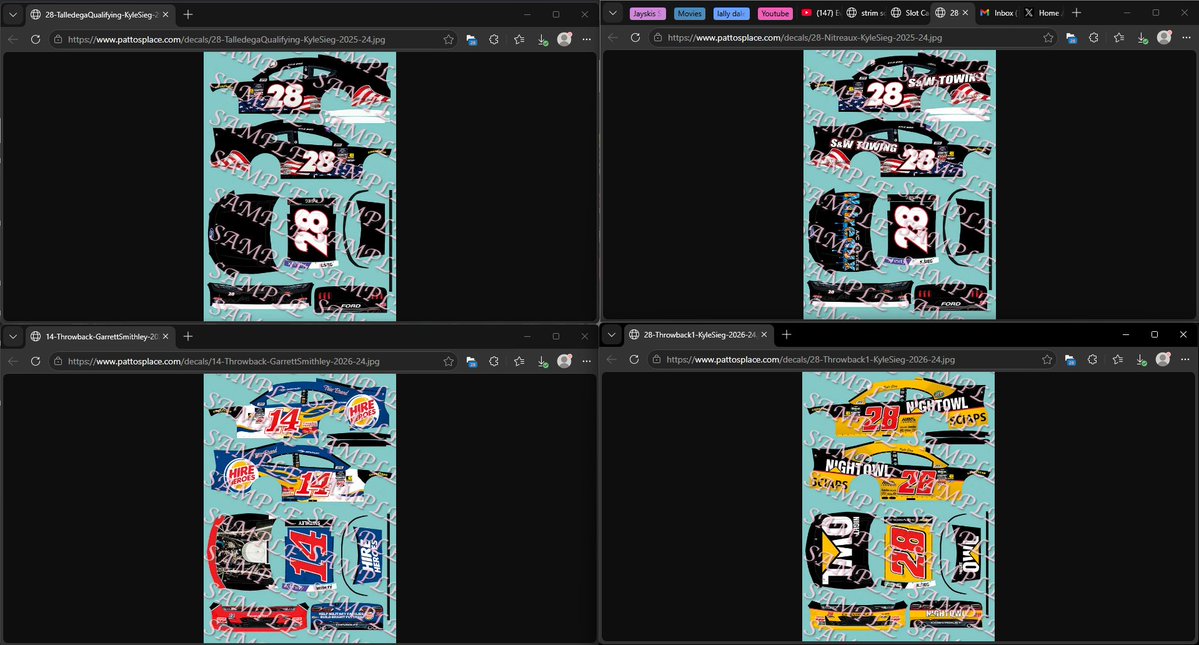Select the 14-Throwback-GarrettSmithley tab
Screen dimensions: 1199x645
click(99, 336)
